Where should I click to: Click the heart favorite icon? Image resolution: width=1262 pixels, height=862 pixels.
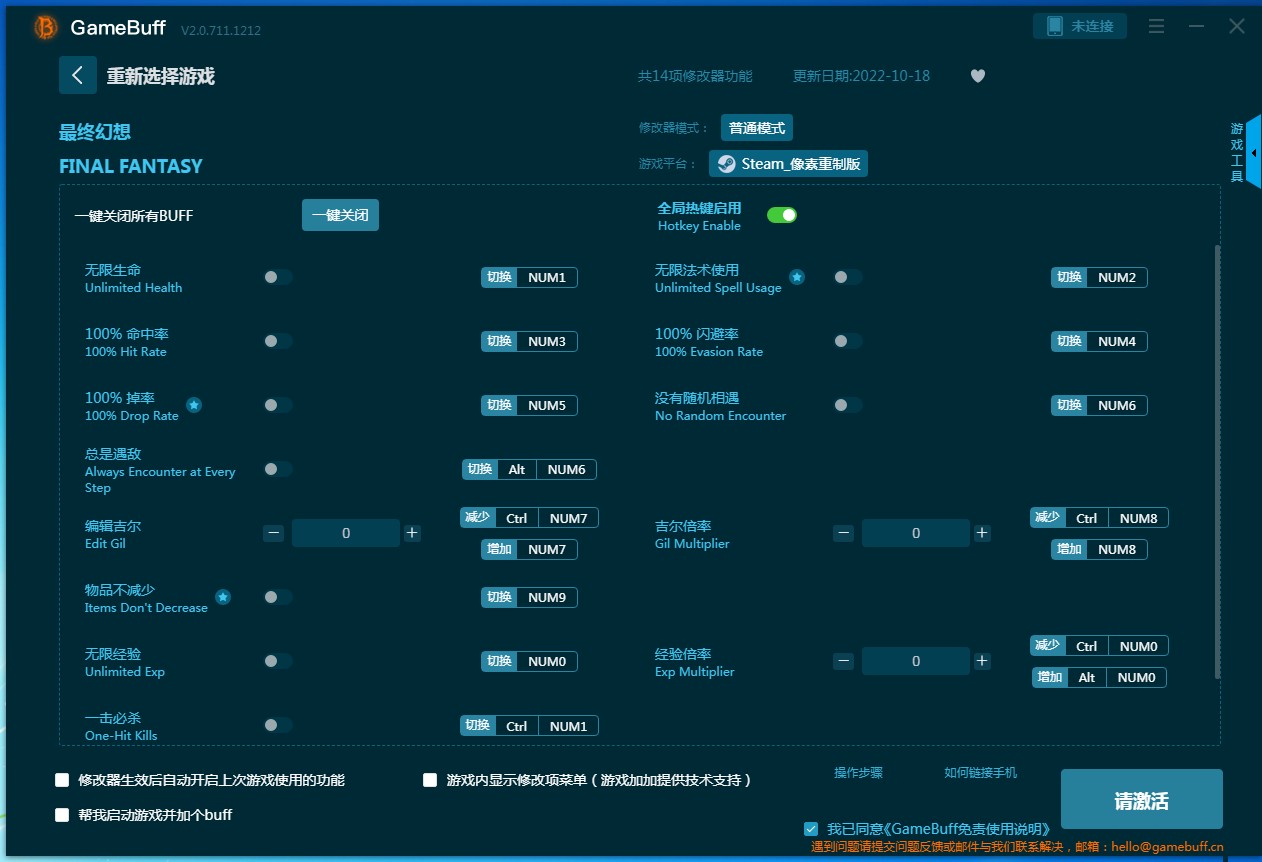click(978, 76)
